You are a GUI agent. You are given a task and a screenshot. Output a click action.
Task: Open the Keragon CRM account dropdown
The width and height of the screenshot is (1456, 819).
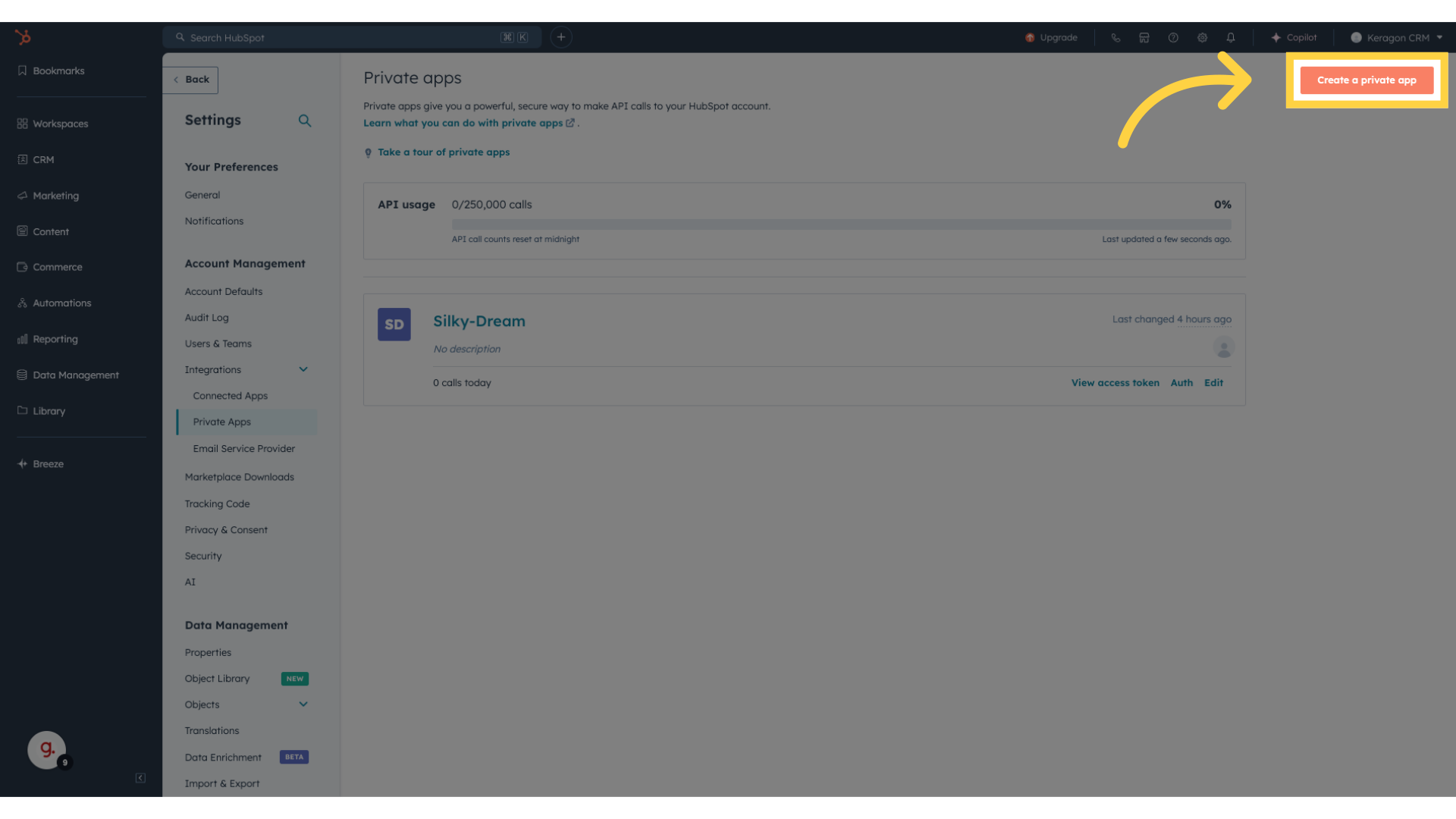[1396, 37]
